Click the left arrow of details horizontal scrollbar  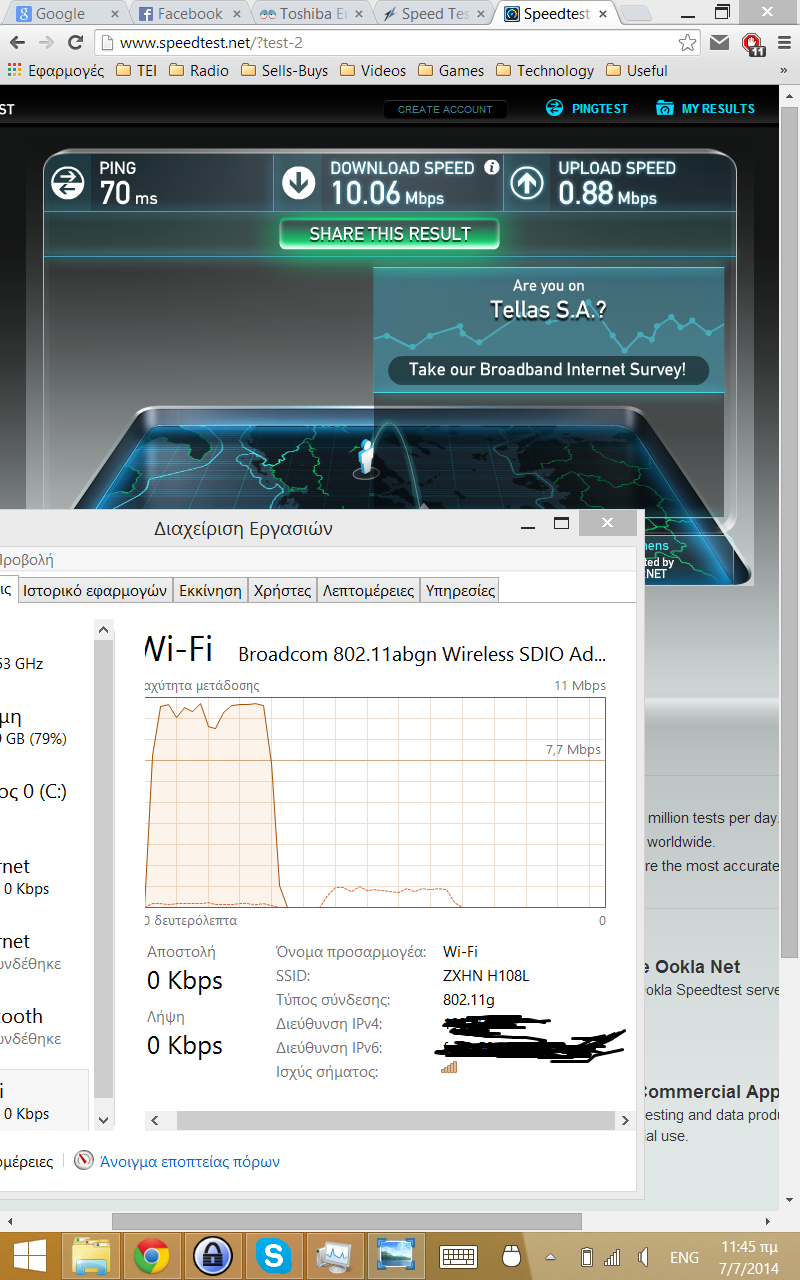point(154,1121)
